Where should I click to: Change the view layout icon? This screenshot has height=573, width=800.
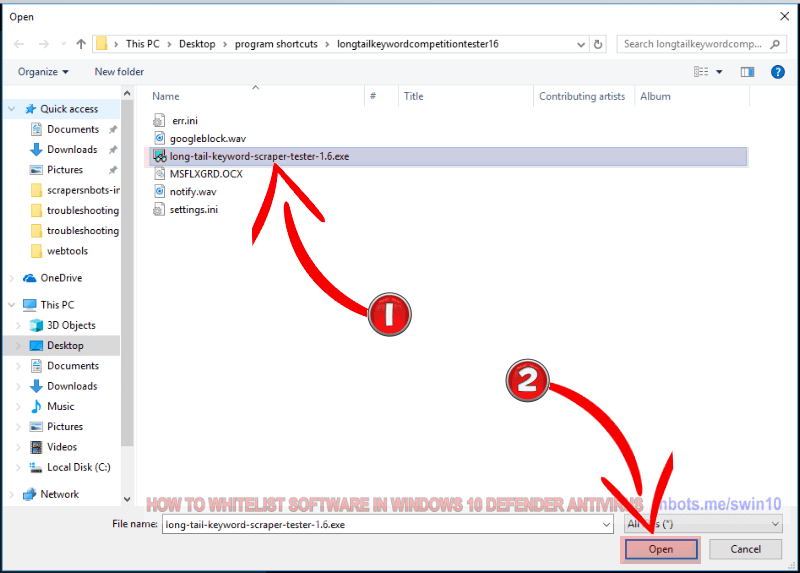point(701,72)
